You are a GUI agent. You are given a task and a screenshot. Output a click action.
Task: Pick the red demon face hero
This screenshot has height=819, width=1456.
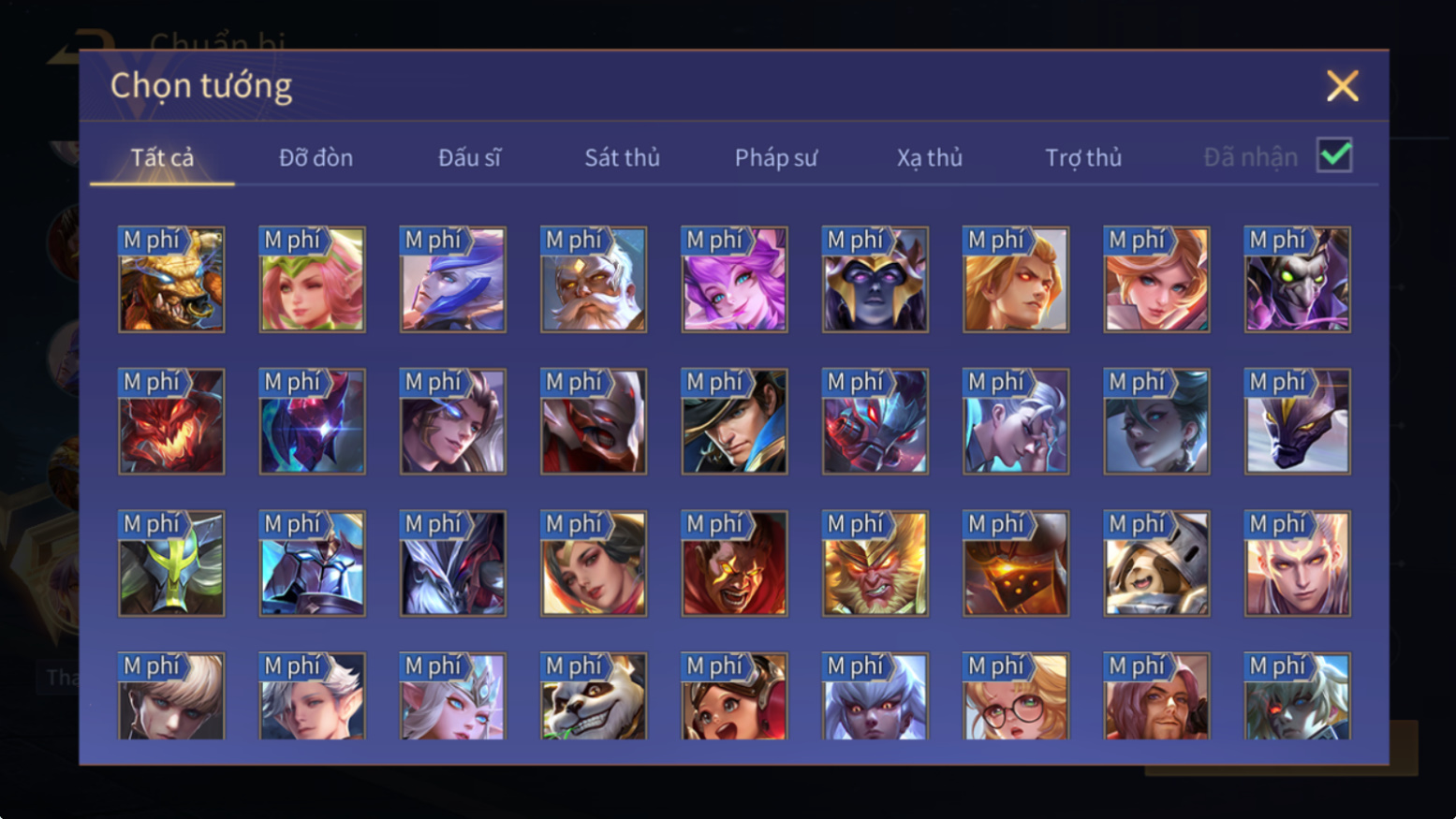point(171,421)
